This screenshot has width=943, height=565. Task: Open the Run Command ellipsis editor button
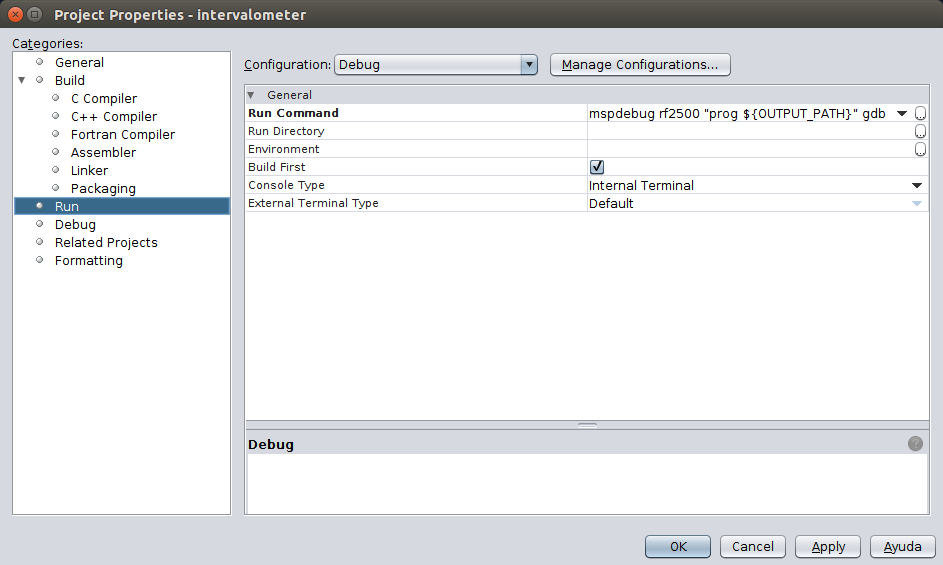(x=920, y=114)
